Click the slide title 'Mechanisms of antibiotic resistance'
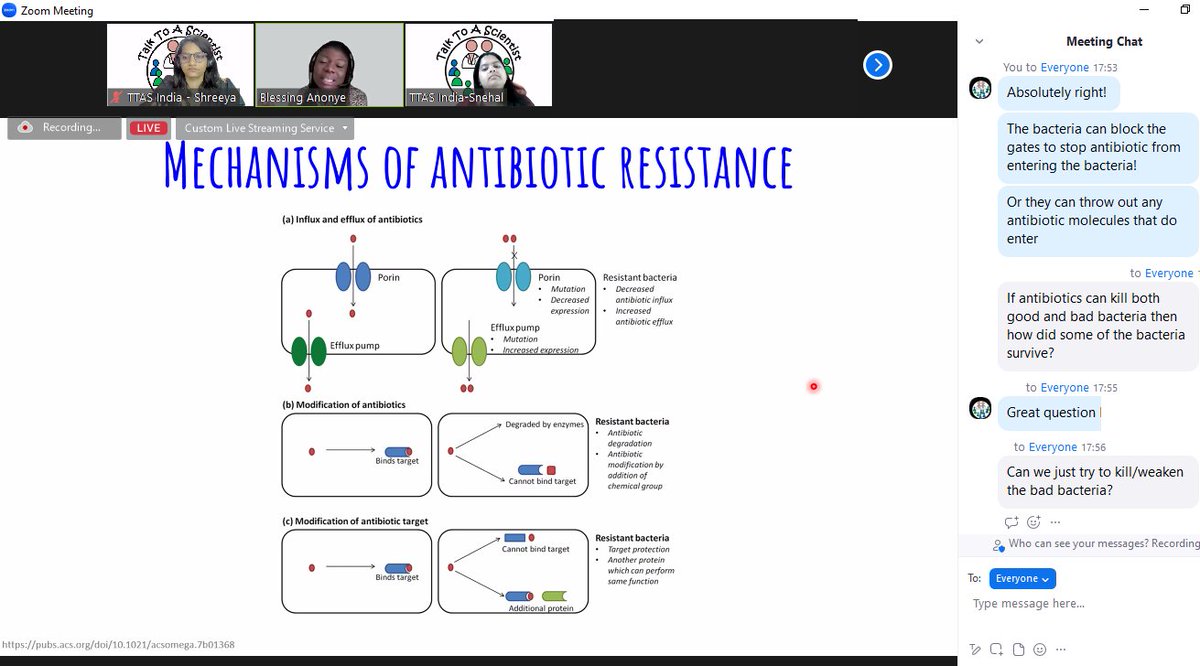The height and width of the screenshot is (666, 1200). tap(478, 166)
